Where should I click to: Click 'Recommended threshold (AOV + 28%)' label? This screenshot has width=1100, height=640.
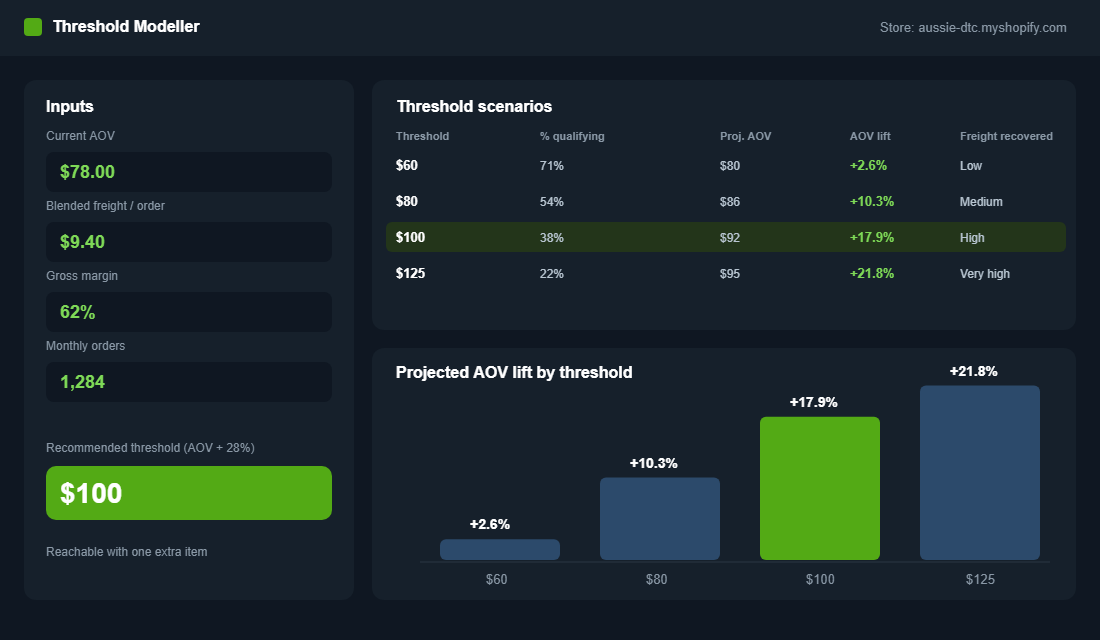tap(150, 448)
